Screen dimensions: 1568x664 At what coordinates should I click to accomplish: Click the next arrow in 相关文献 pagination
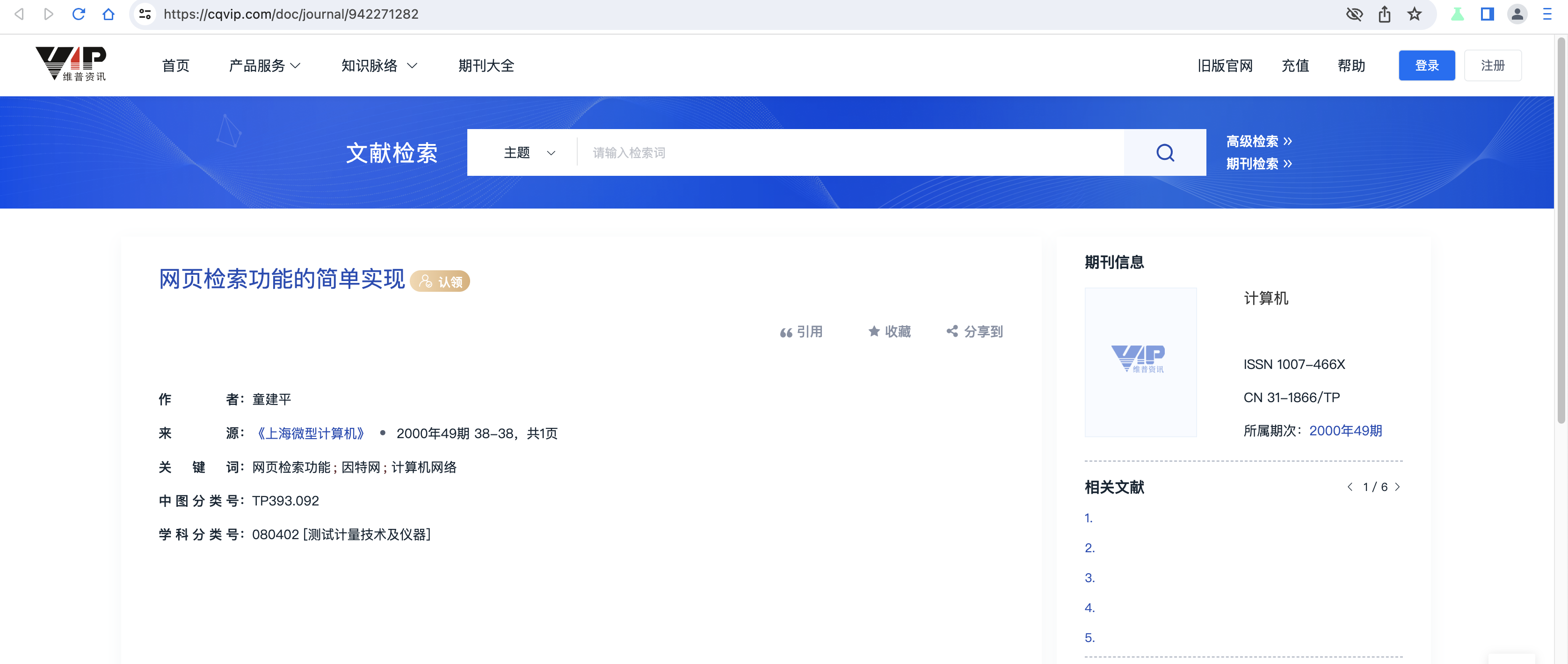pyautogui.click(x=1398, y=487)
